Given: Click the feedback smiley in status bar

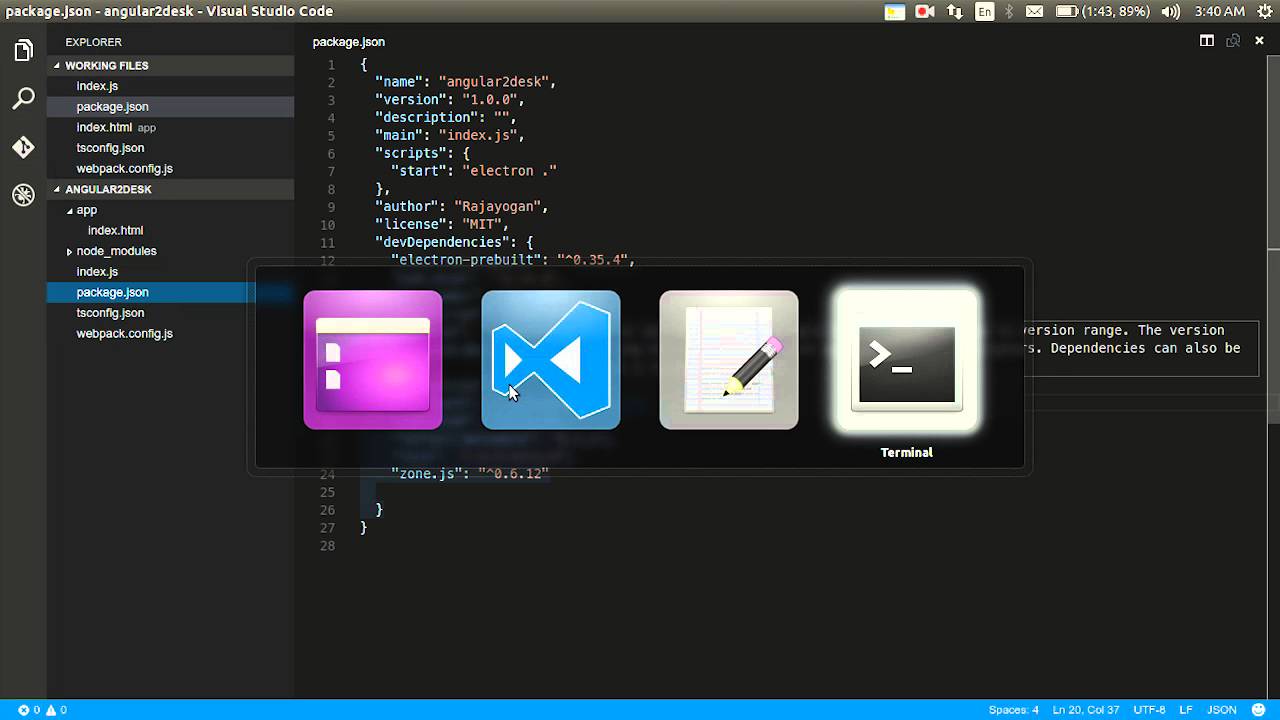Looking at the screenshot, I should tap(1259, 710).
